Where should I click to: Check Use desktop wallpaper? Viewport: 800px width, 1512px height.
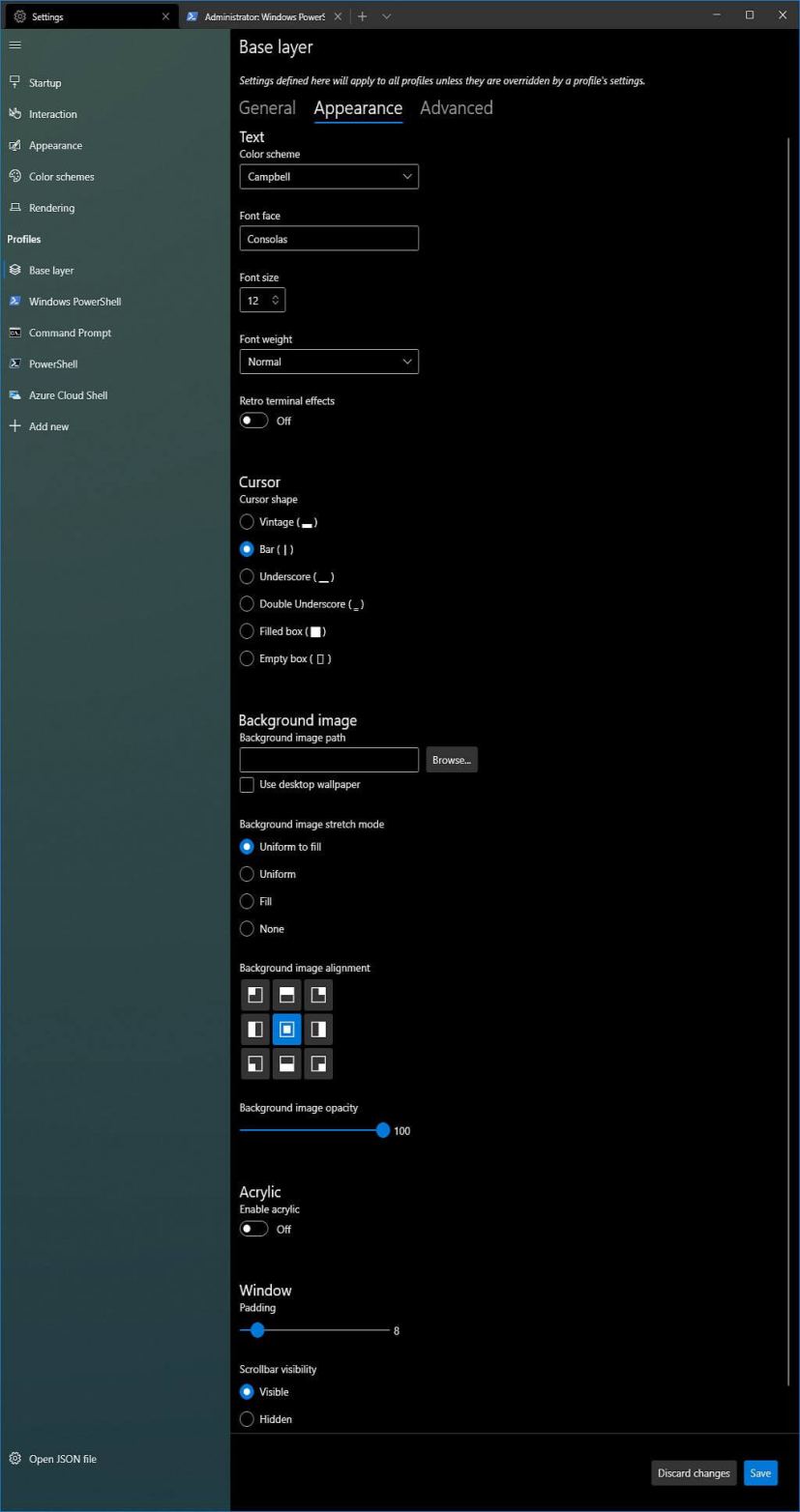click(247, 785)
